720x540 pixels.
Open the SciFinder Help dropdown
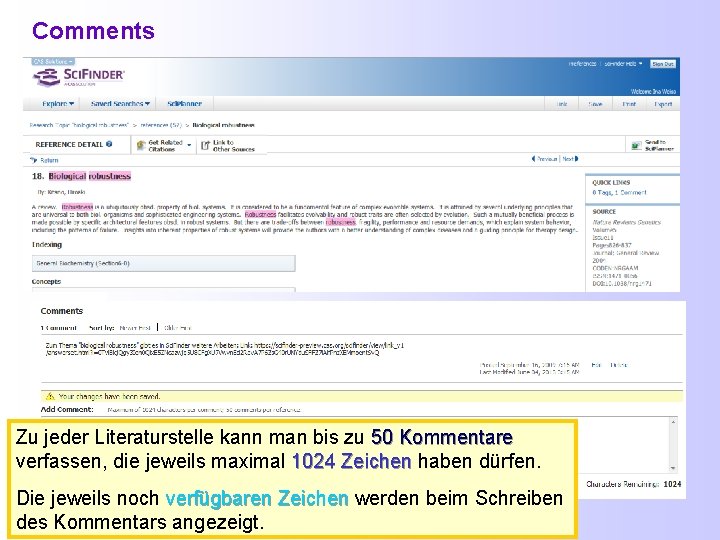623,64
